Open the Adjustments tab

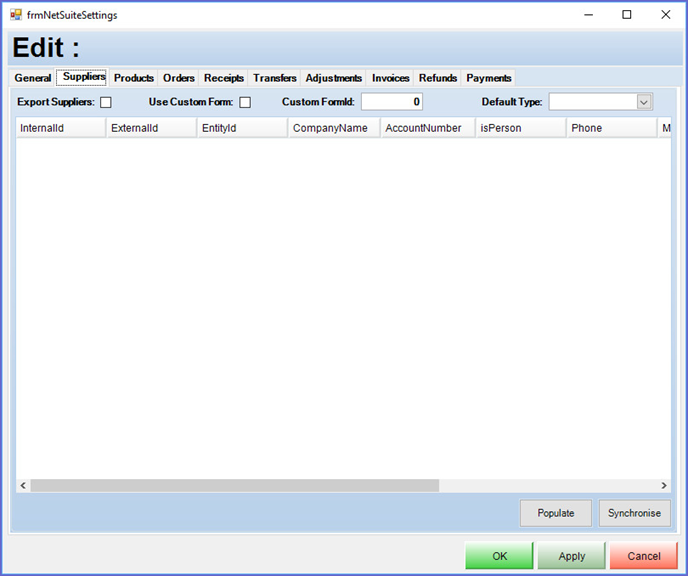click(x=334, y=78)
